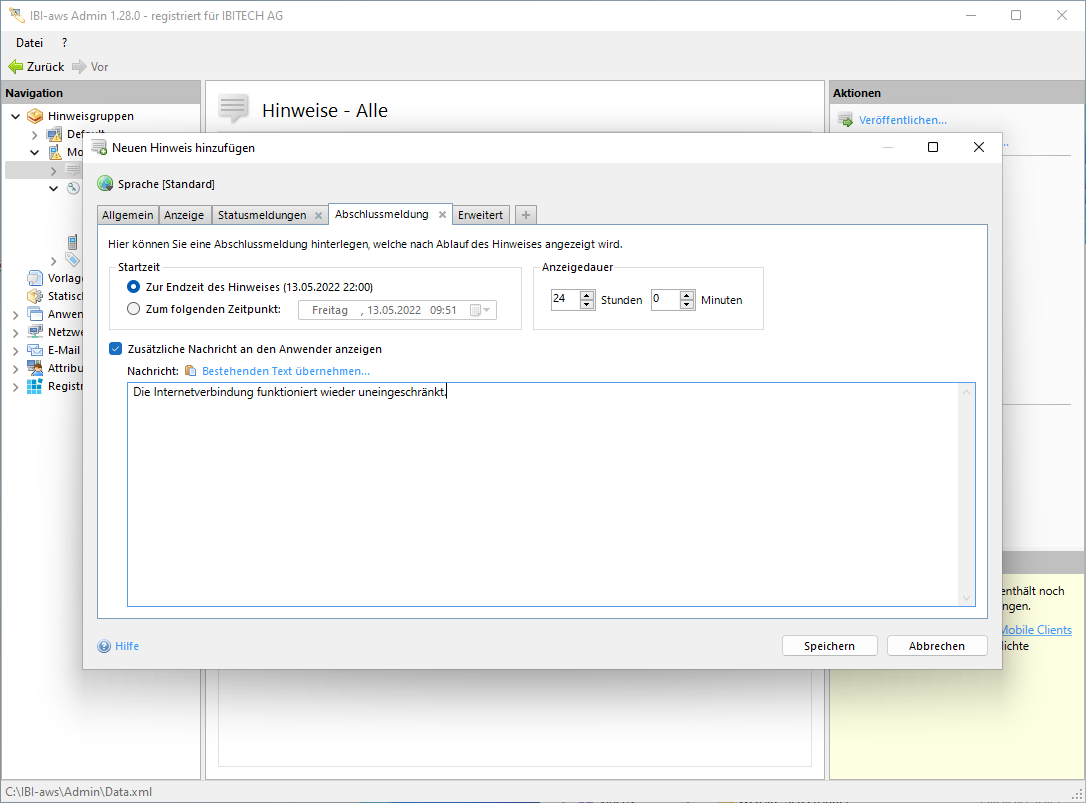Screen dimensions: 1086x803
Task: Switch to the Allgemein tab
Action: (x=127, y=215)
